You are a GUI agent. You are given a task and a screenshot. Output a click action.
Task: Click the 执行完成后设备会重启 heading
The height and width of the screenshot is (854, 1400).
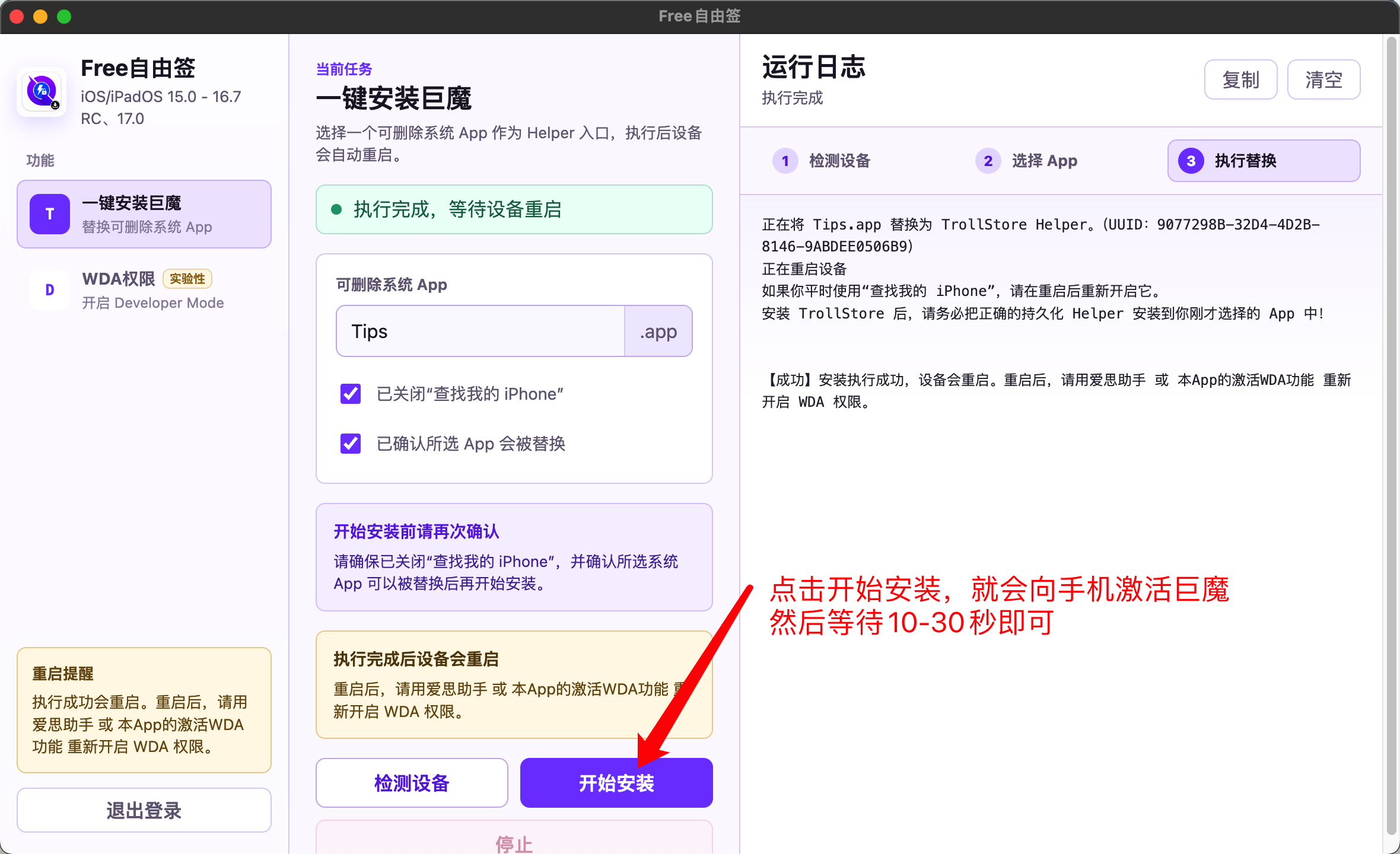point(416,659)
